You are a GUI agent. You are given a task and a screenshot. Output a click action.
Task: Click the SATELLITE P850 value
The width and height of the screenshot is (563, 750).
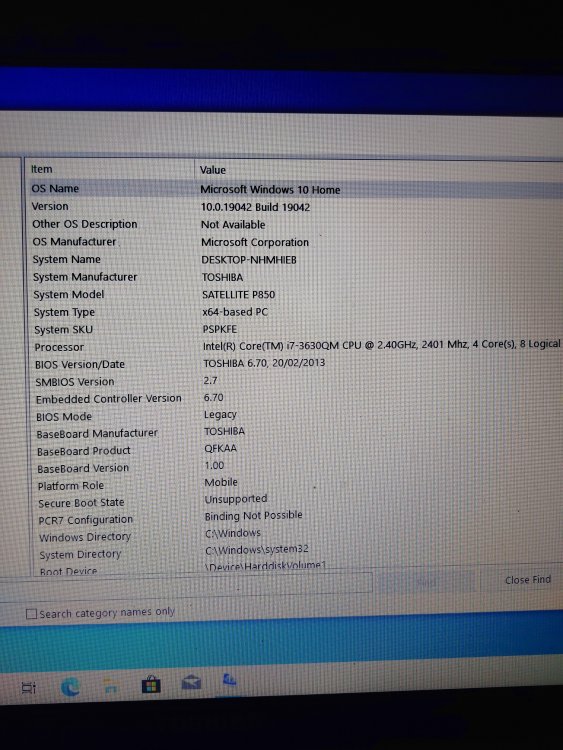[x=239, y=295]
